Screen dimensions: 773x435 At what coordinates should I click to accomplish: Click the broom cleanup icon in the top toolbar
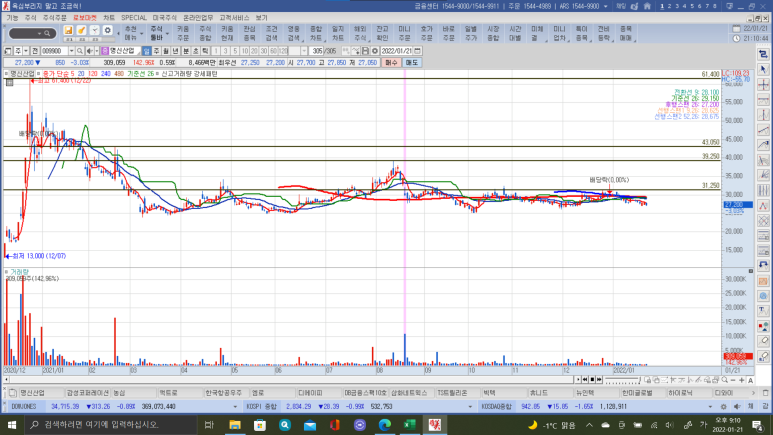(x=81, y=31)
